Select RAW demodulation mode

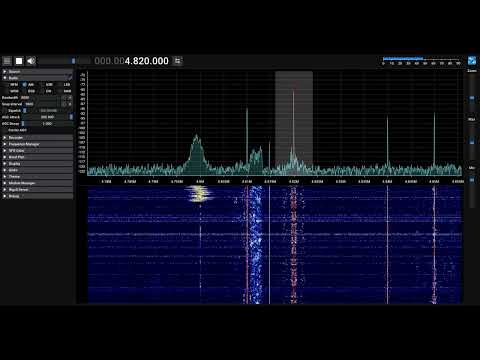[x=64, y=91]
